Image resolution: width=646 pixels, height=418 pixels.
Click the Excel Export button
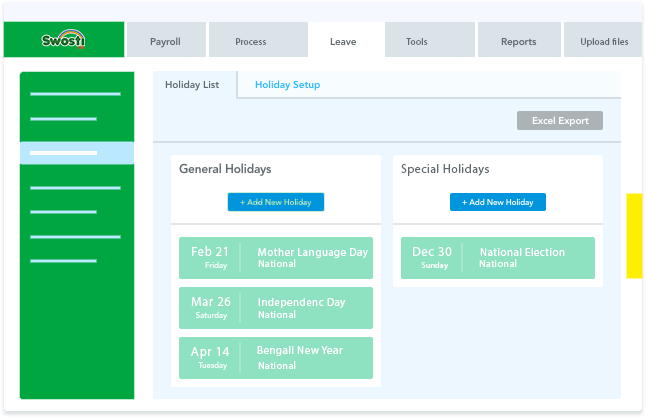click(x=559, y=121)
